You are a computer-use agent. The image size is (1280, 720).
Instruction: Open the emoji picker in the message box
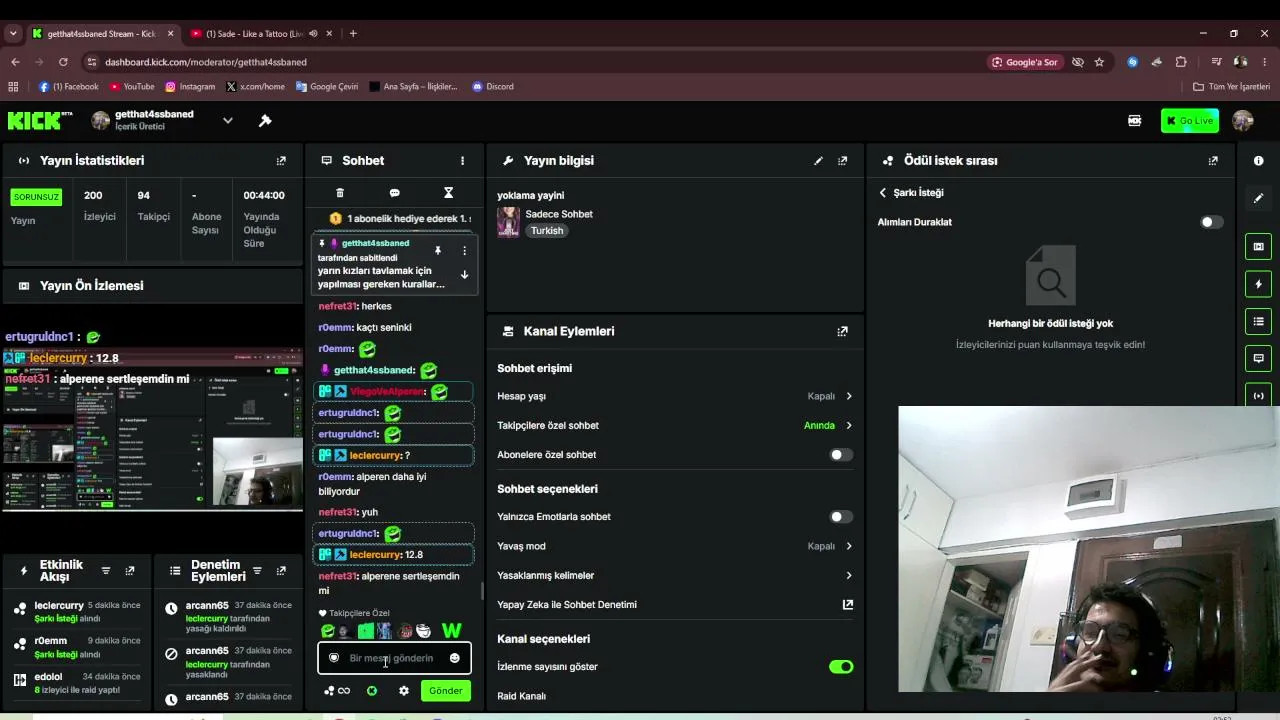pyautogui.click(x=455, y=658)
